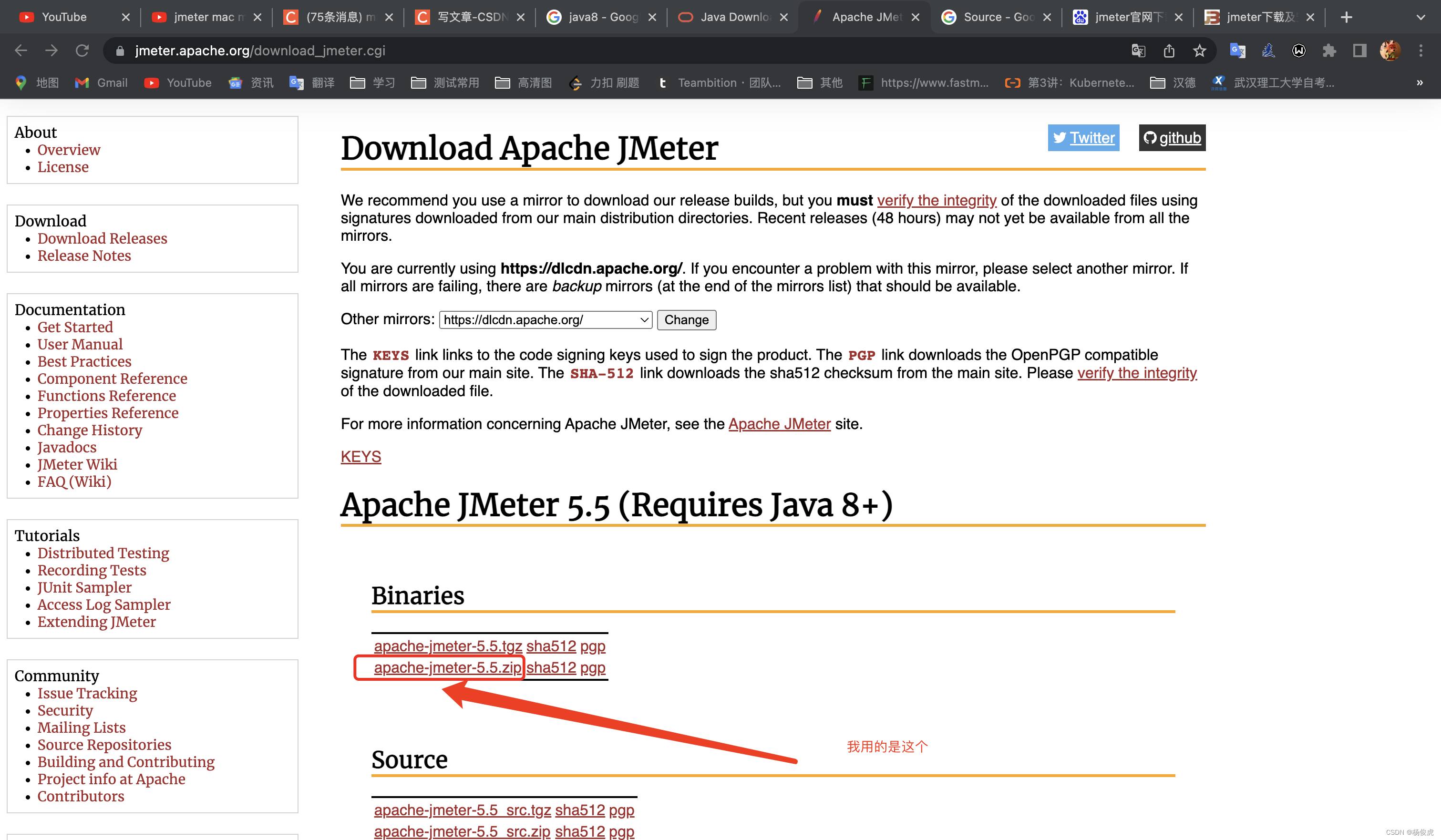Open the Teambition bookmark
Screen dimensions: 1441x840
pos(719,83)
